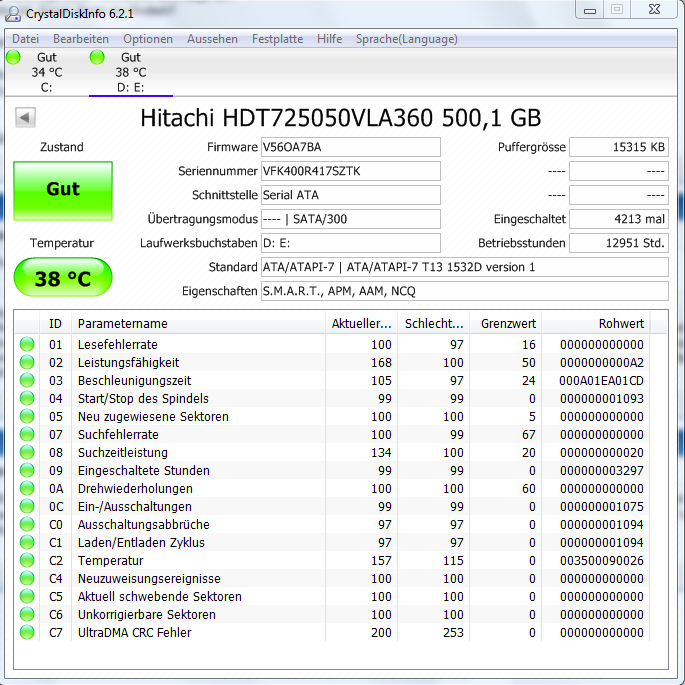The image size is (685, 685).
Task: Click the ID column header
Action: pyautogui.click(x=55, y=323)
